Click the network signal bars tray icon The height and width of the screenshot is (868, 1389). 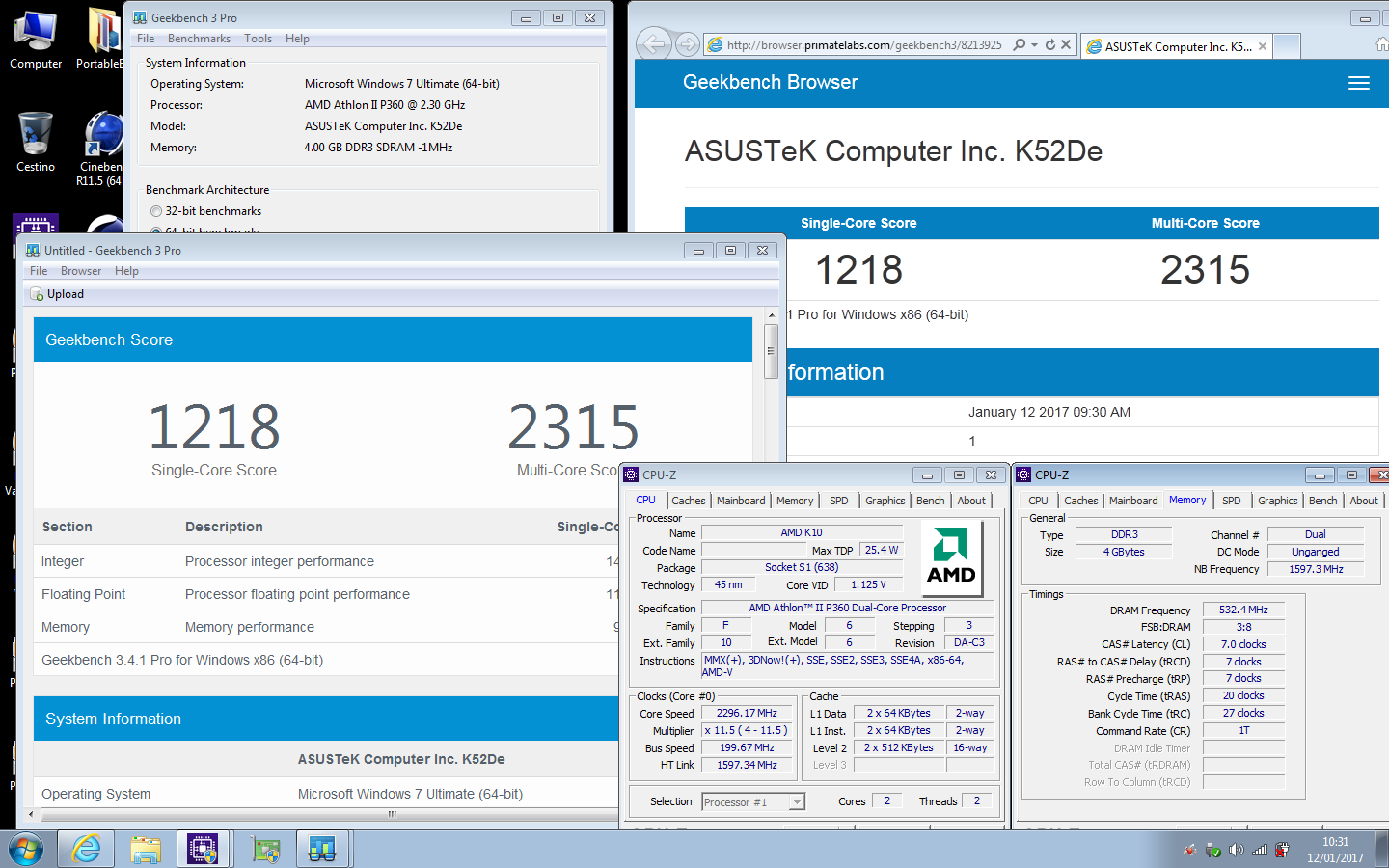[1260, 850]
